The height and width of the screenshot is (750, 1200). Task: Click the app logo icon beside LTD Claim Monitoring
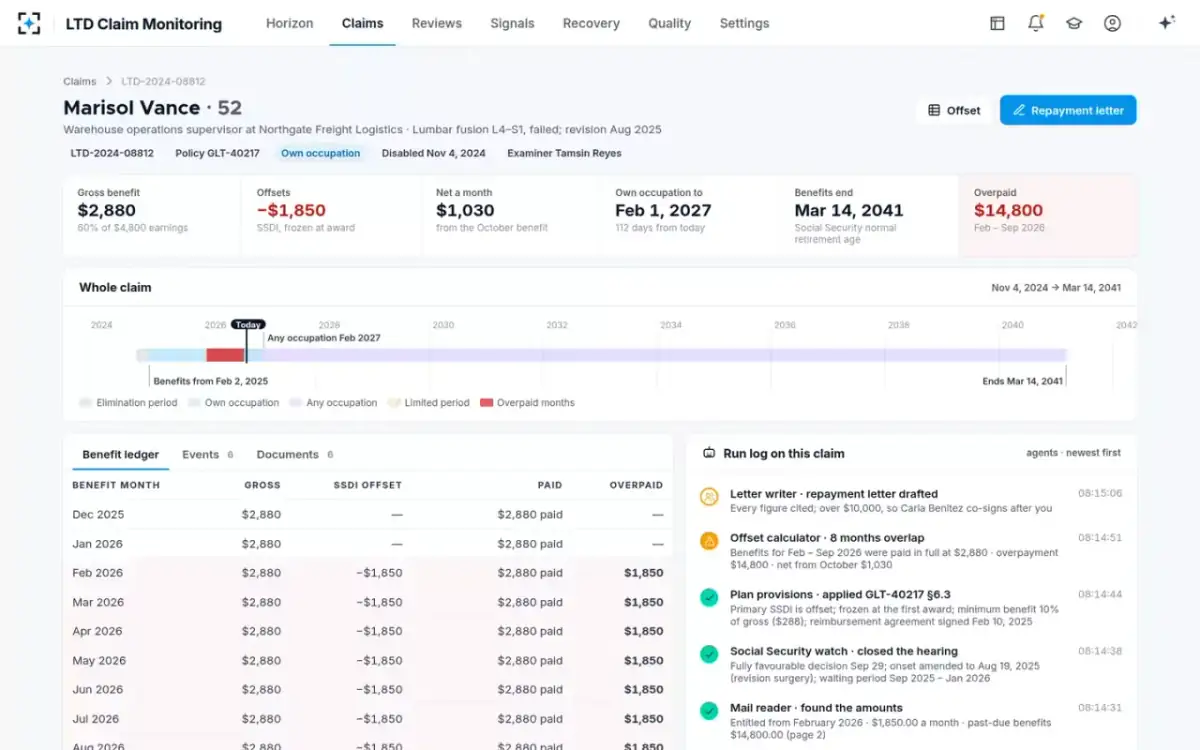coord(29,23)
